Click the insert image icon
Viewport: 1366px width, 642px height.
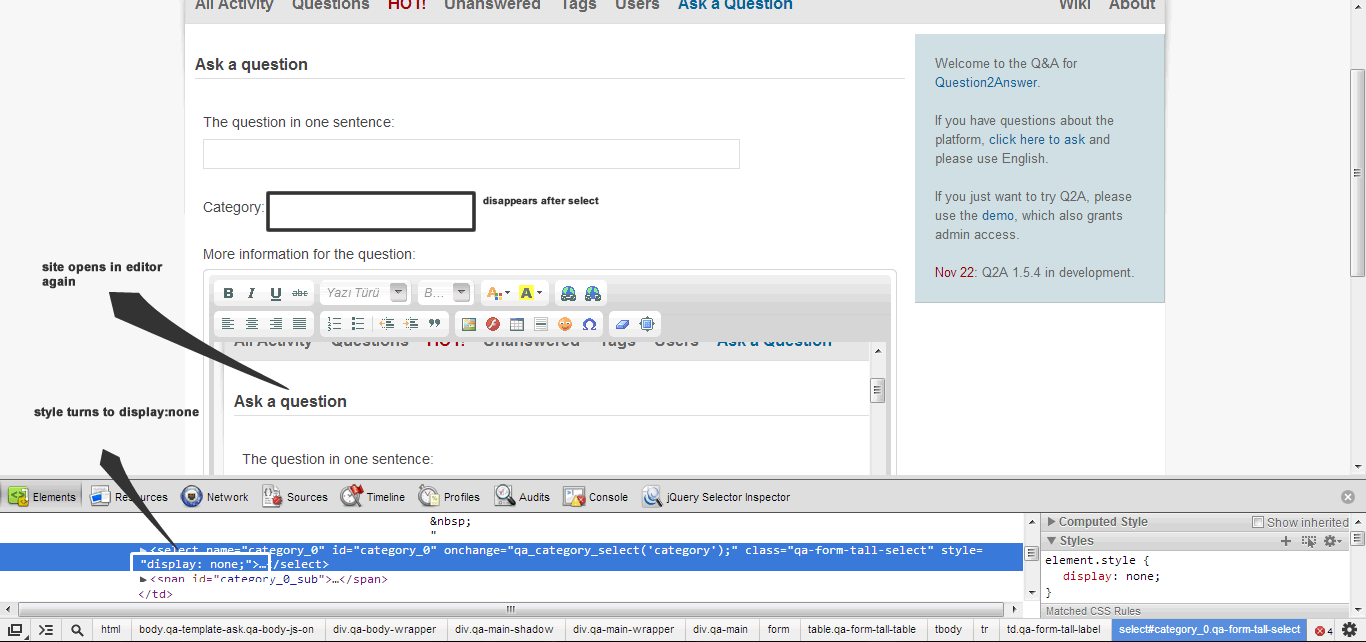point(468,324)
